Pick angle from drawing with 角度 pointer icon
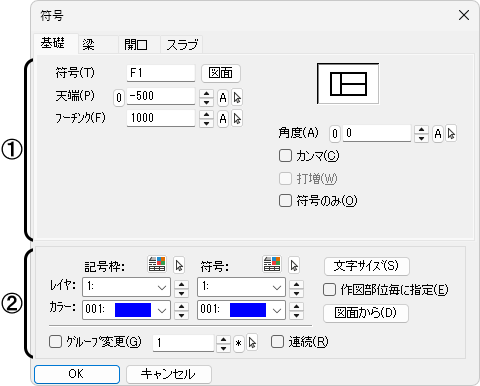The height and width of the screenshot is (386, 480). coord(451,134)
